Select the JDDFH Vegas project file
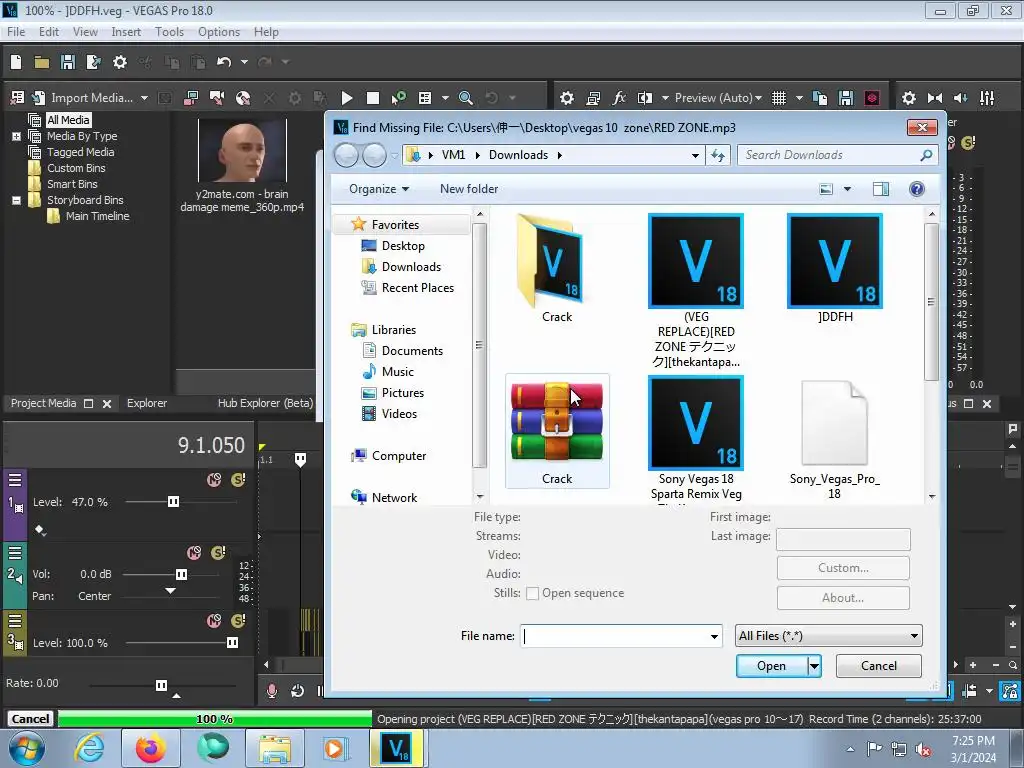Screen dimensions: 1024x768 [835, 270]
